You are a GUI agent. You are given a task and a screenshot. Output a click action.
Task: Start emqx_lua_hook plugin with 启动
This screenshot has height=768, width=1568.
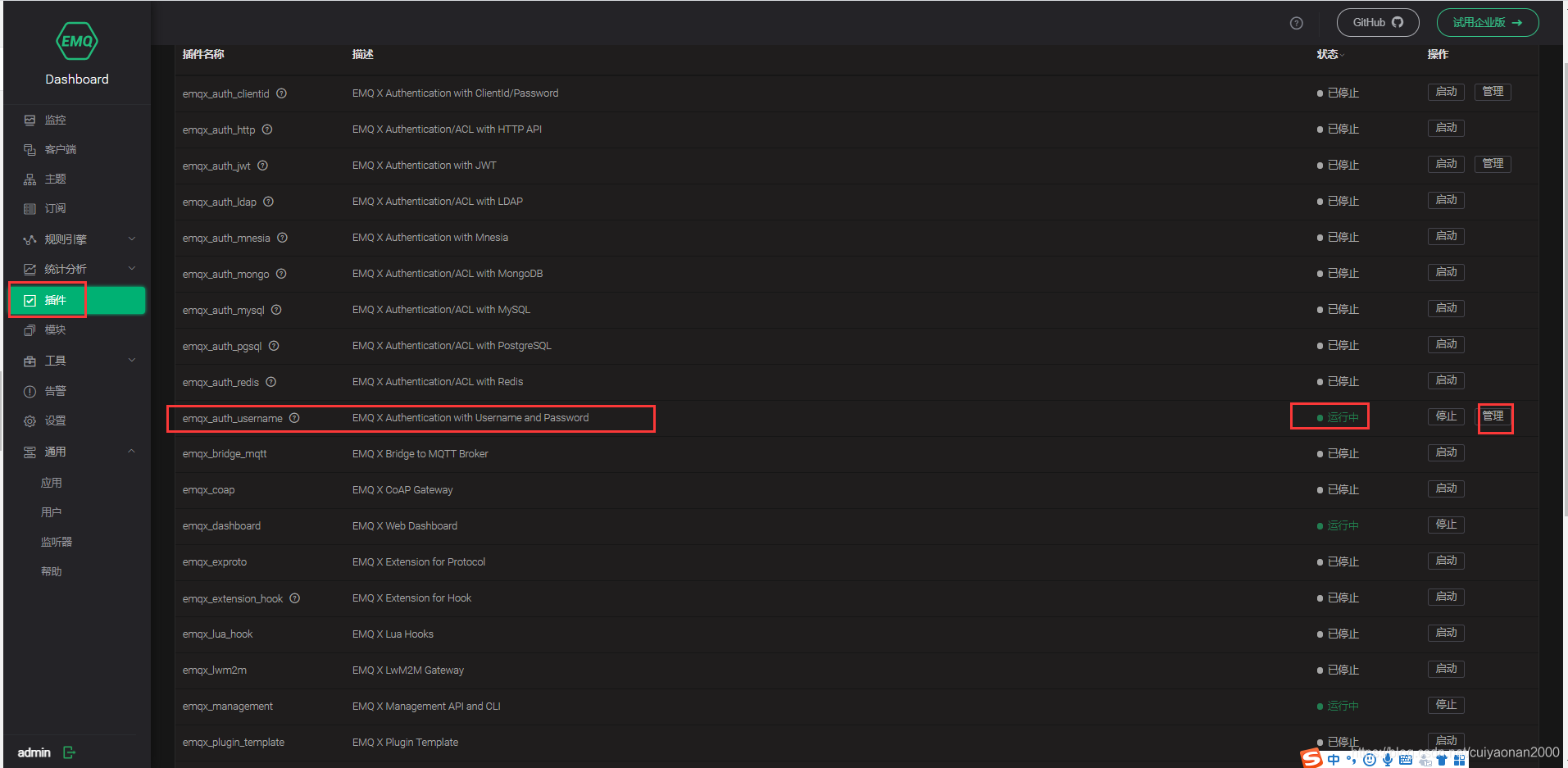[1446, 633]
